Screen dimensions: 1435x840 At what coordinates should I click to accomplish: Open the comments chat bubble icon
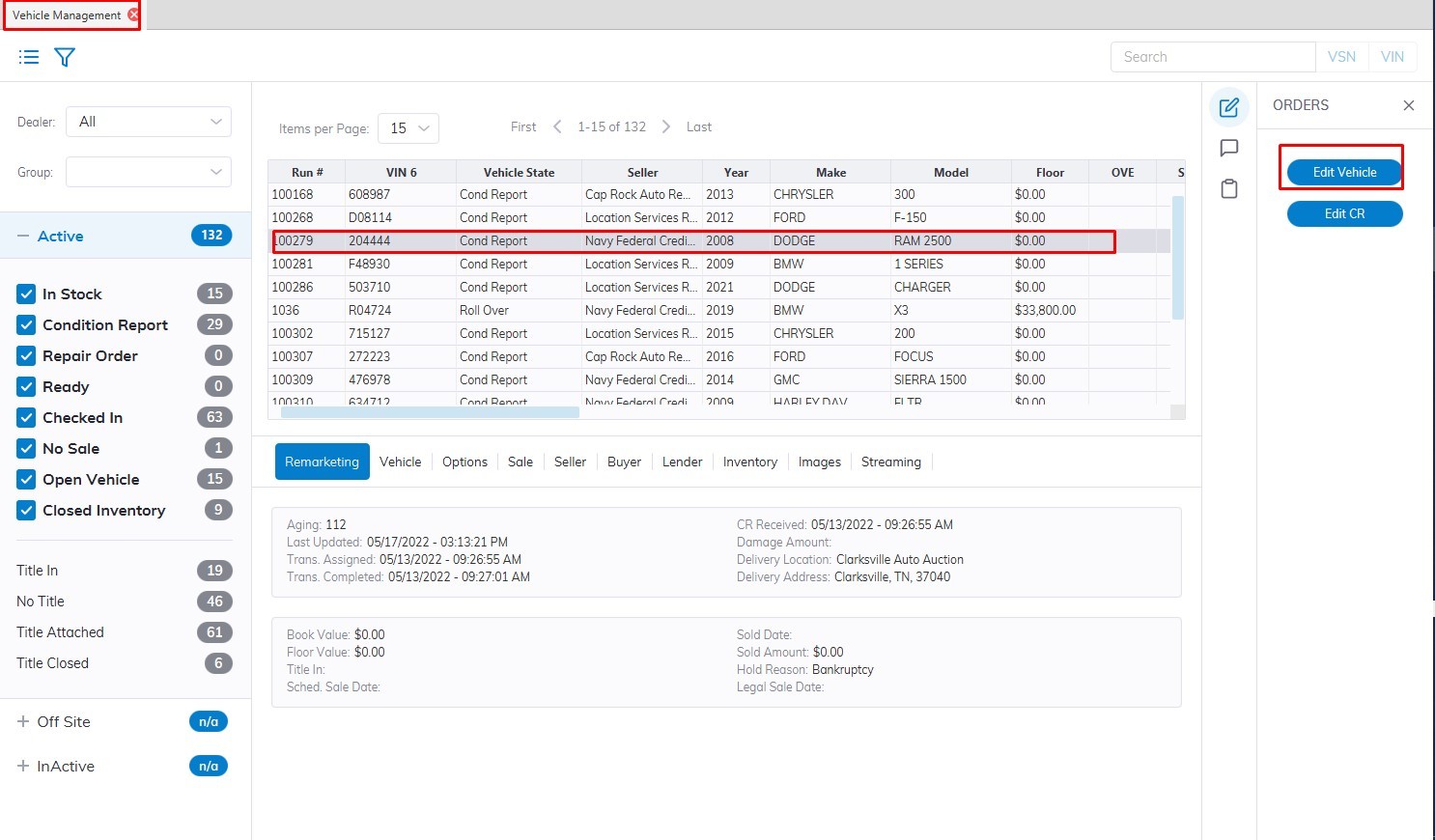pos(1228,148)
